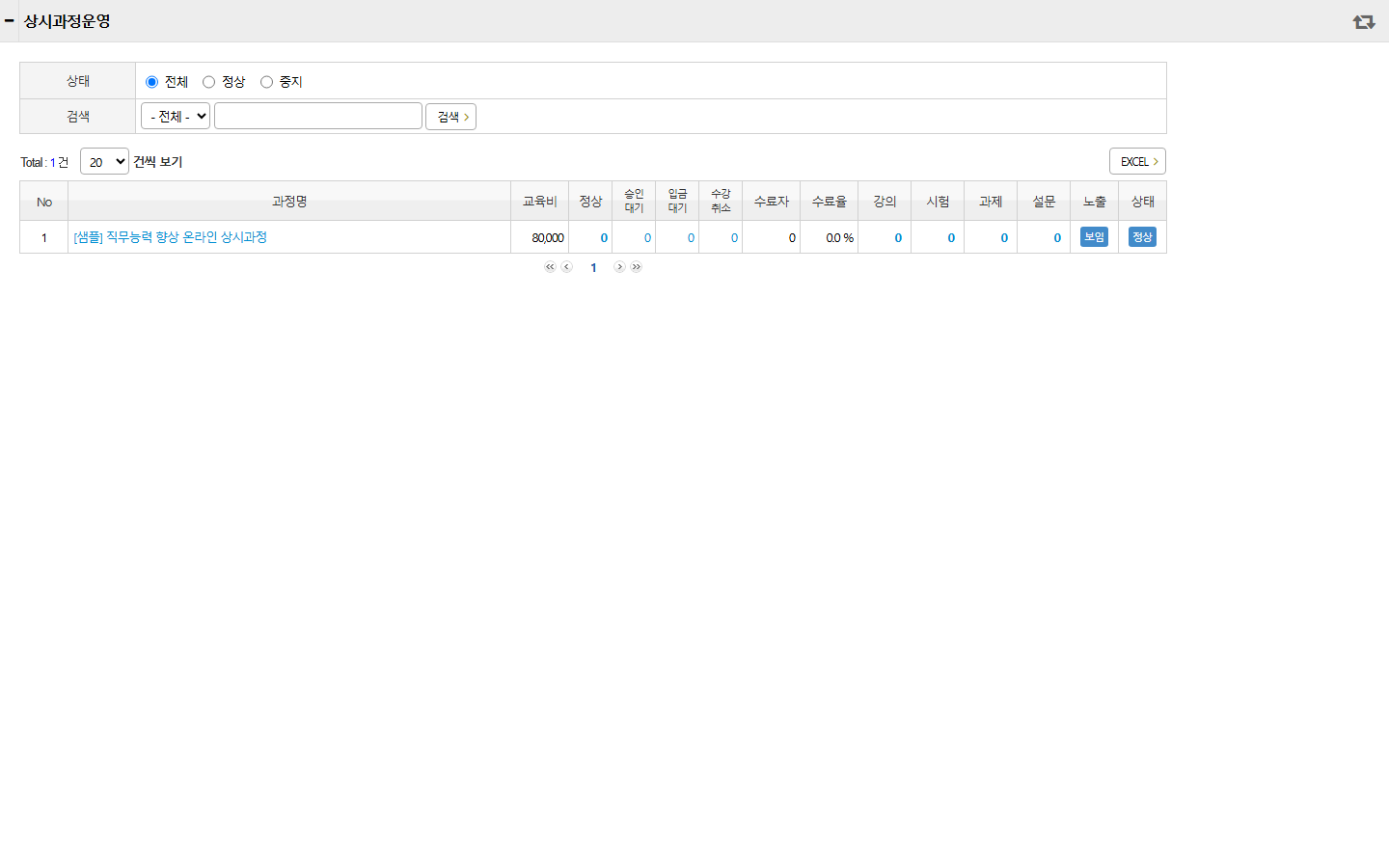1389x868 pixels.
Task: Click the 정상 count value 0
Action: (x=604, y=238)
